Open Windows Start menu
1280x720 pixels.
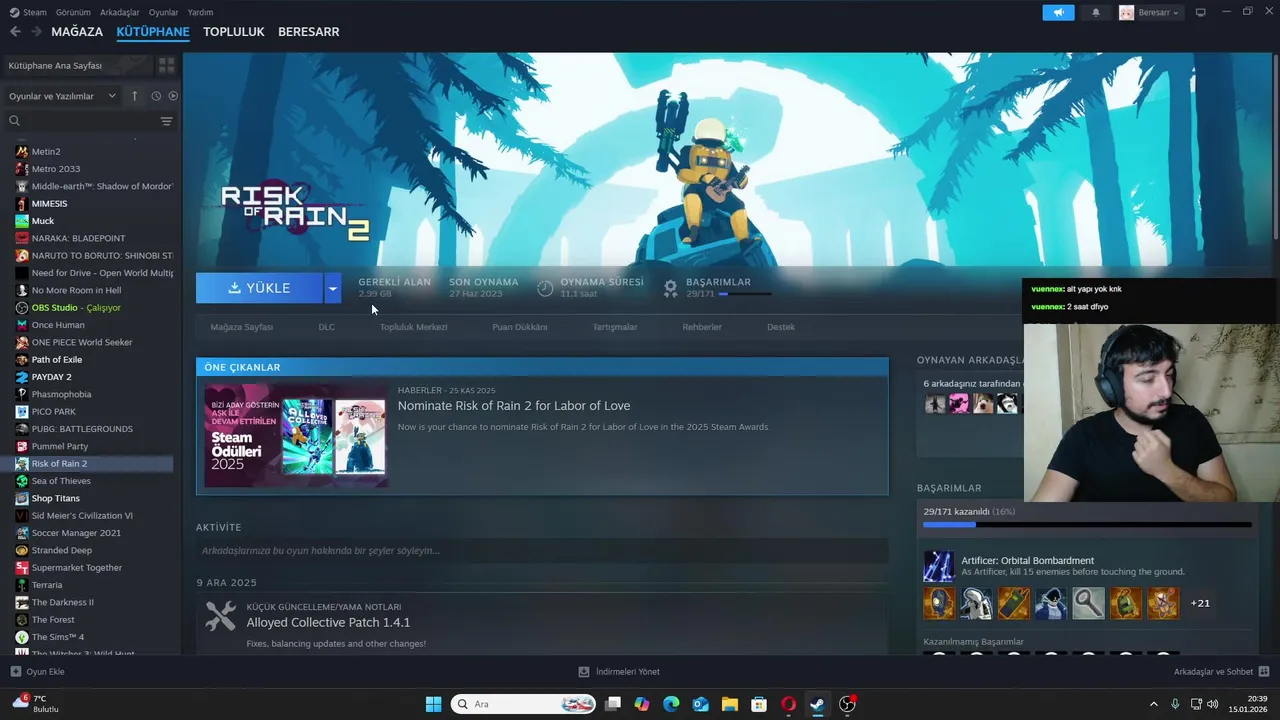coord(433,704)
